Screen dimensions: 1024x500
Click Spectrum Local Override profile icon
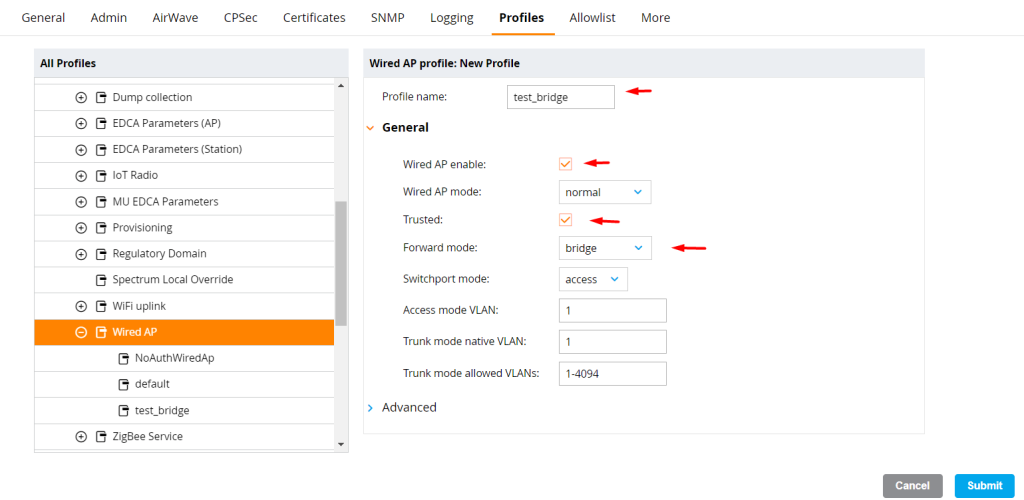click(x=101, y=280)
